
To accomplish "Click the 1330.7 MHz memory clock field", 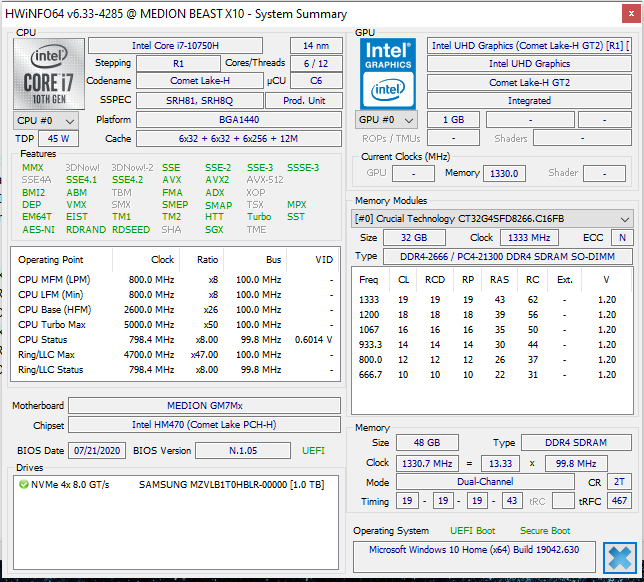I will click(x=427, y=463).
